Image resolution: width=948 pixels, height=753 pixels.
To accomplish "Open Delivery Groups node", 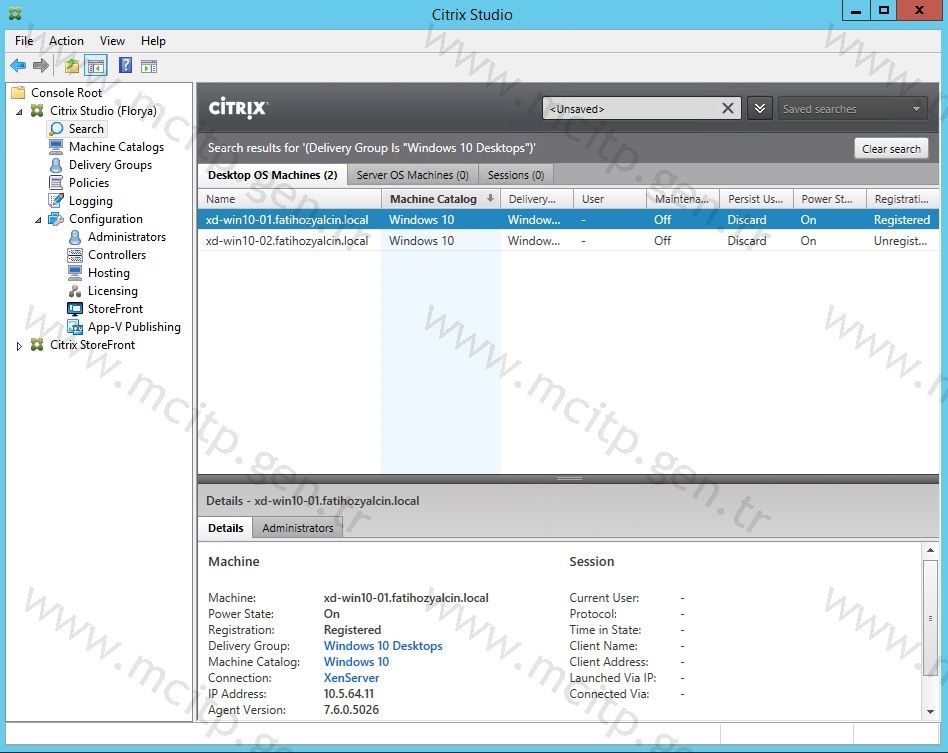I will (110, 165).
